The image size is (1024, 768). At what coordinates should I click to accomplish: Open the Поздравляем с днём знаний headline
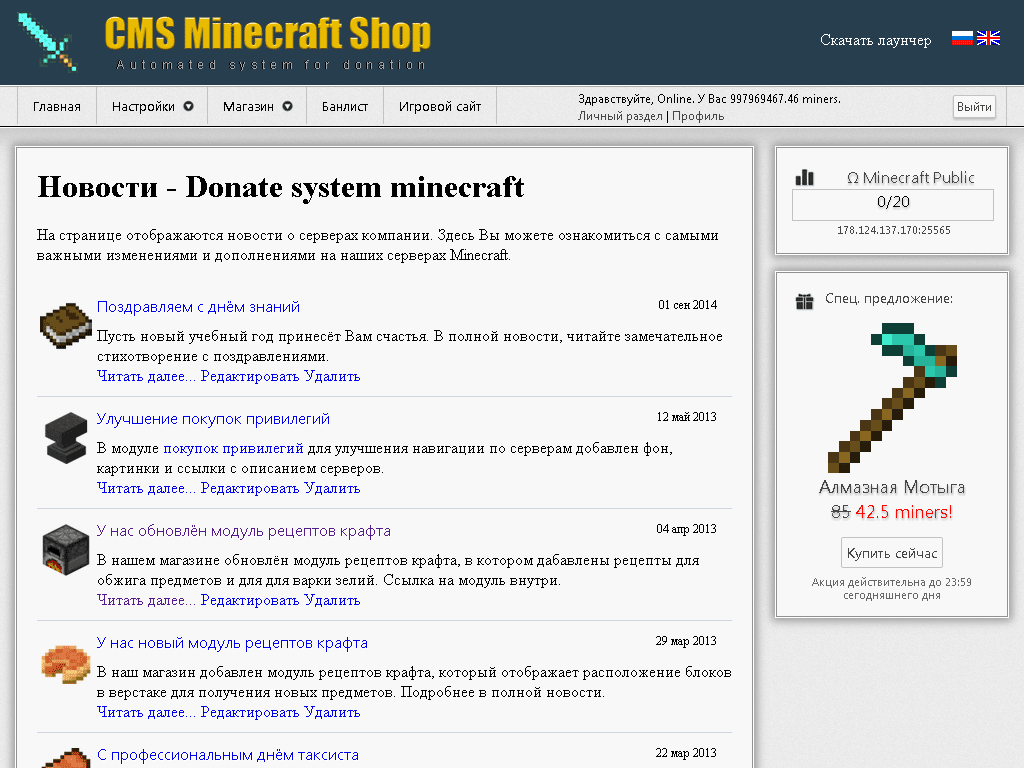coord(198,307)
